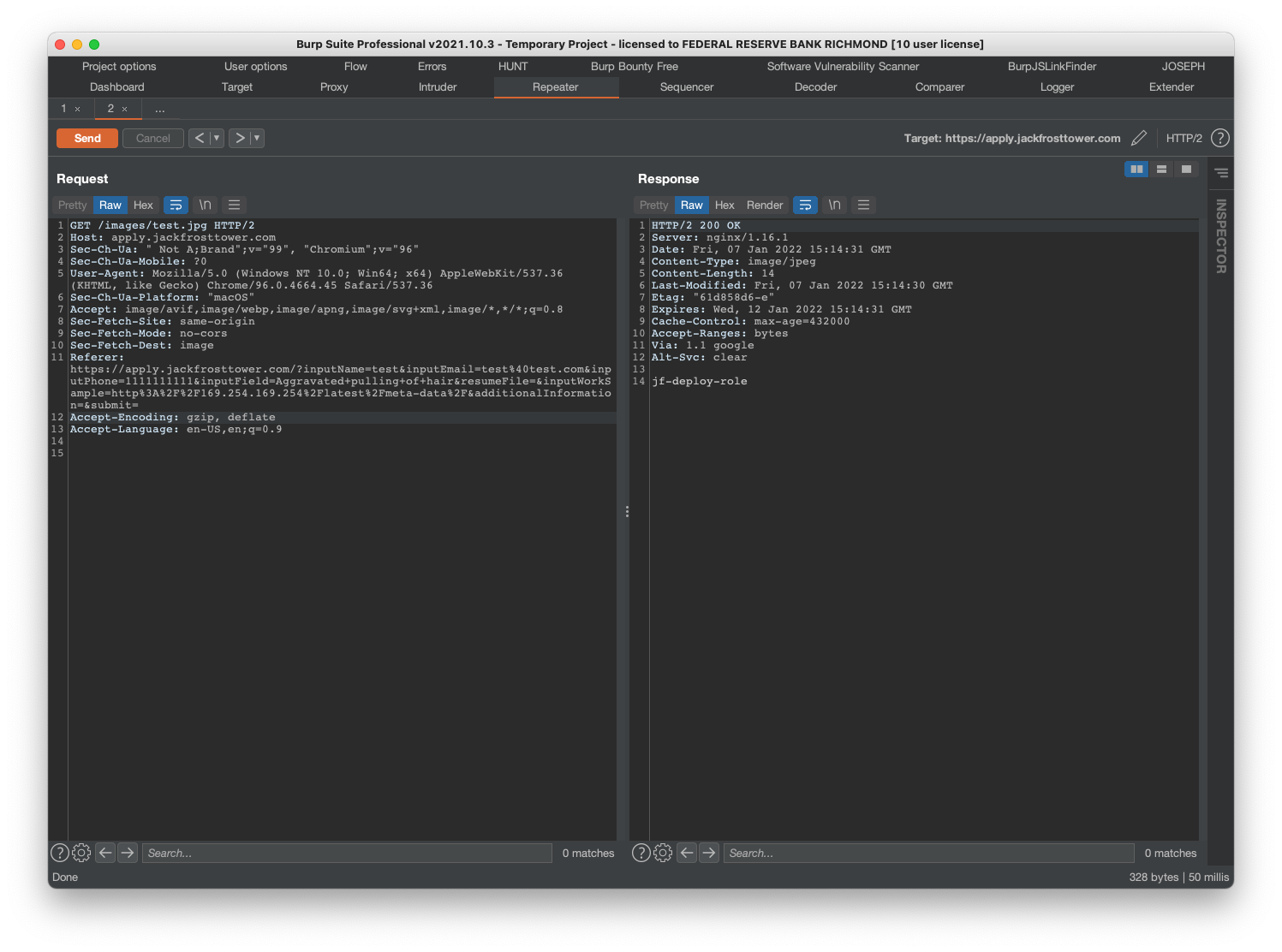Open the User options tab

coord(256,67)
